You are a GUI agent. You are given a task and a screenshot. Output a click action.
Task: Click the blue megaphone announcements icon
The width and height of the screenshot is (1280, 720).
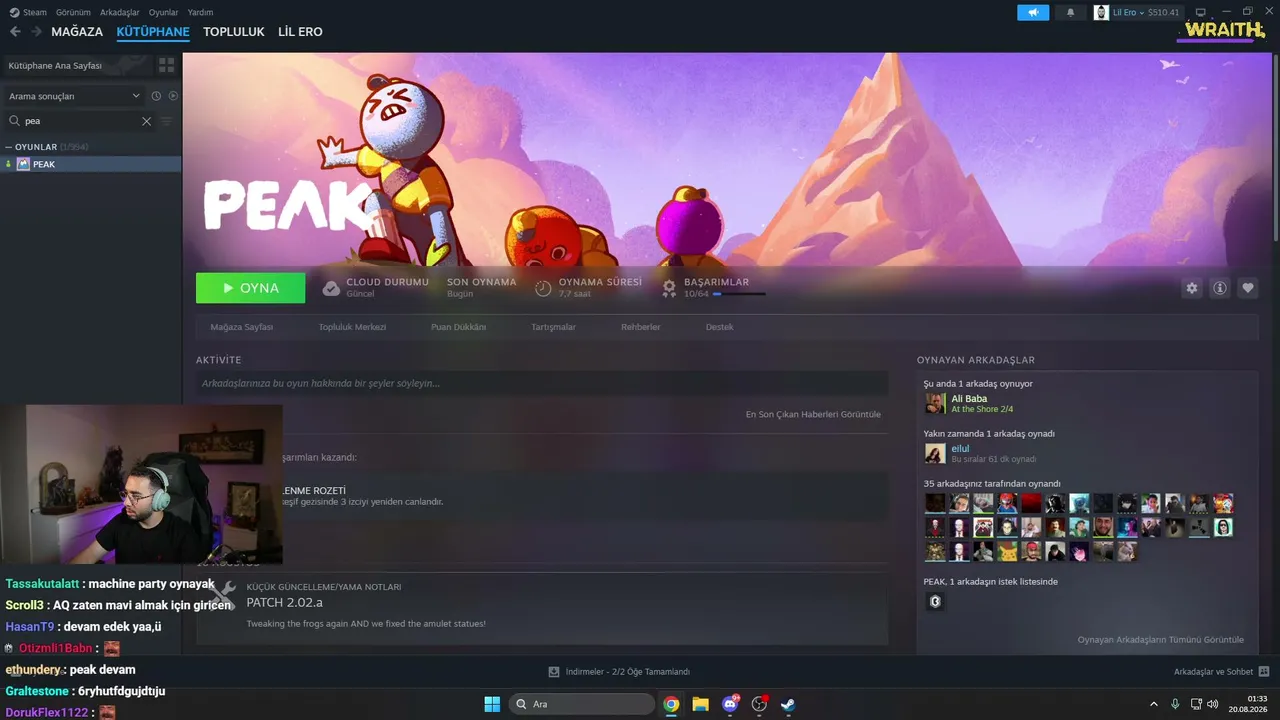point(1033,12)
